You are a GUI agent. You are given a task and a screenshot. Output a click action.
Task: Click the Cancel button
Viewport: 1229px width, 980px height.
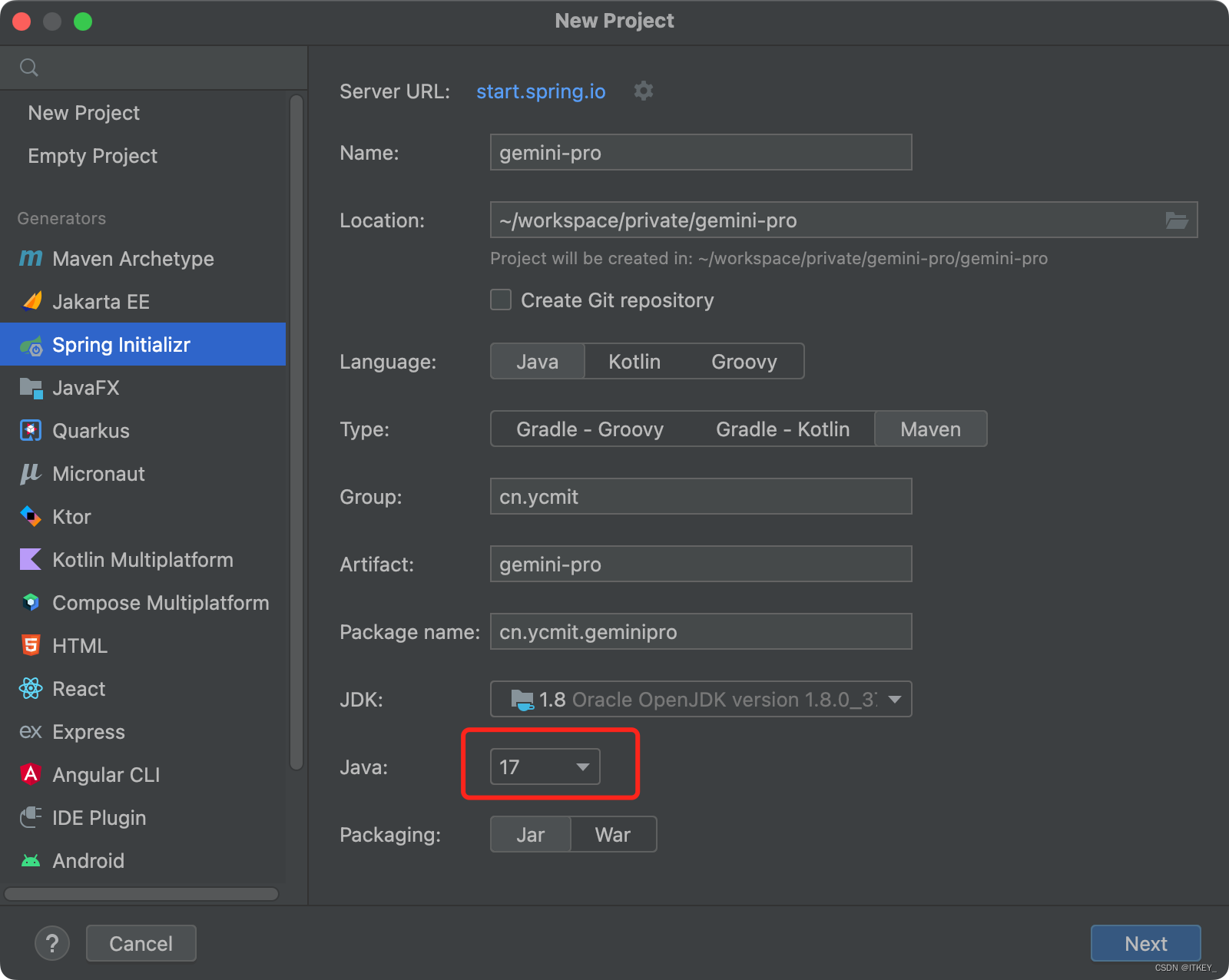point(141,943)
